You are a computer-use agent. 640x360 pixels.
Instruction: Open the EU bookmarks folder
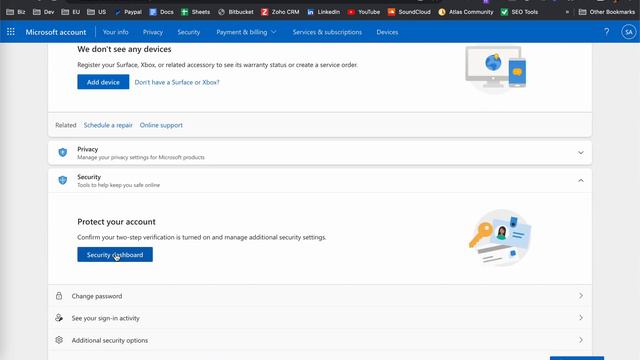coord(71,12)
